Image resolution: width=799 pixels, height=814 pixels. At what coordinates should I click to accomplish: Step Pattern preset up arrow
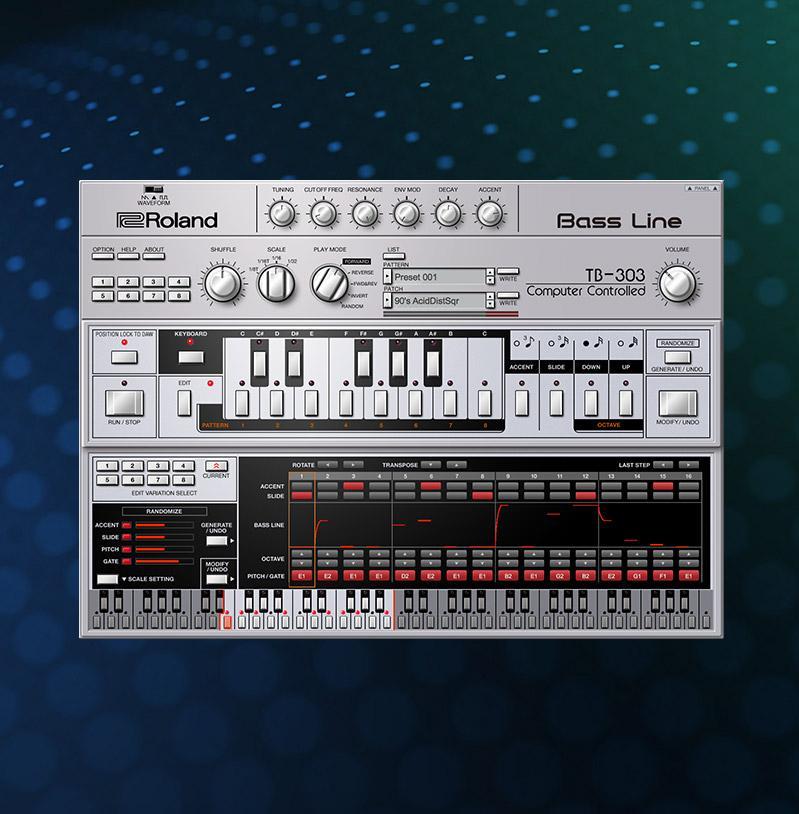(x=490, y=273)
